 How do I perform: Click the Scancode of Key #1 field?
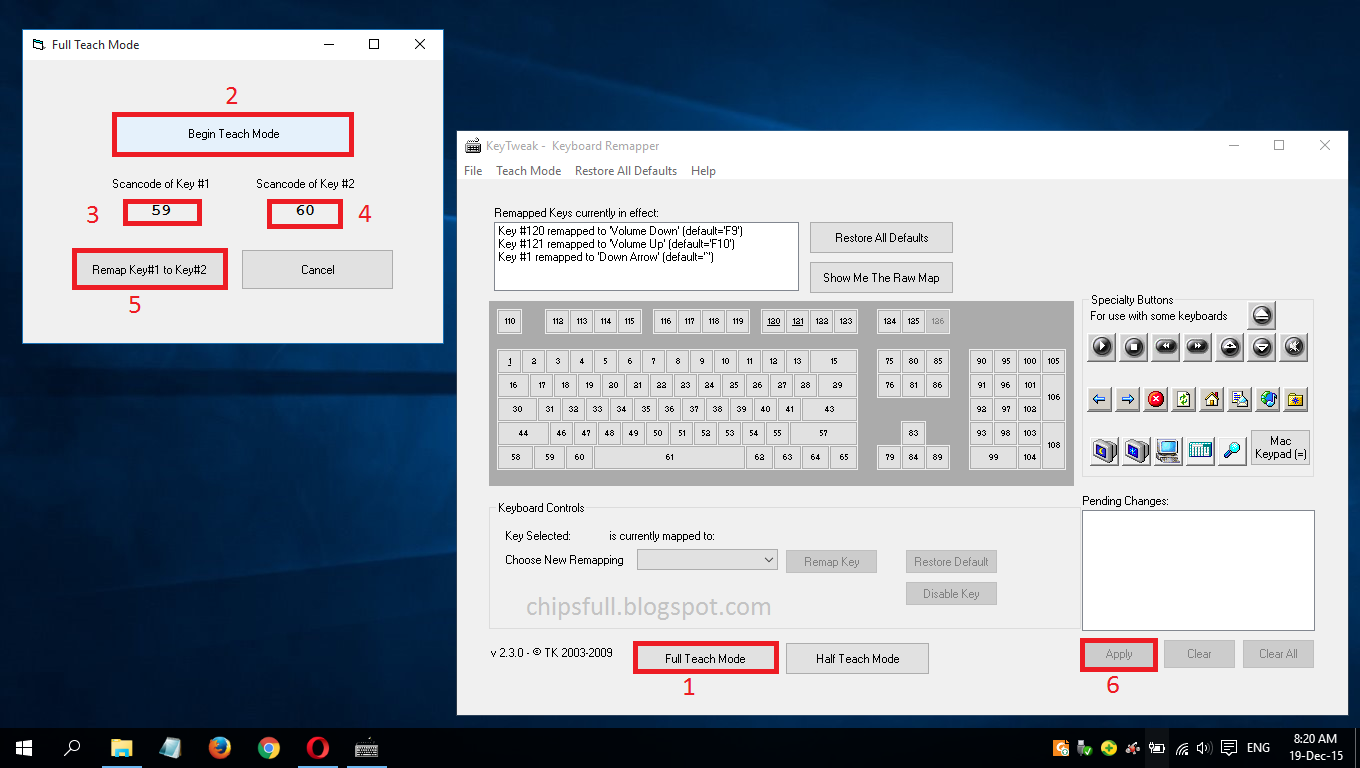tap(162, 212)
